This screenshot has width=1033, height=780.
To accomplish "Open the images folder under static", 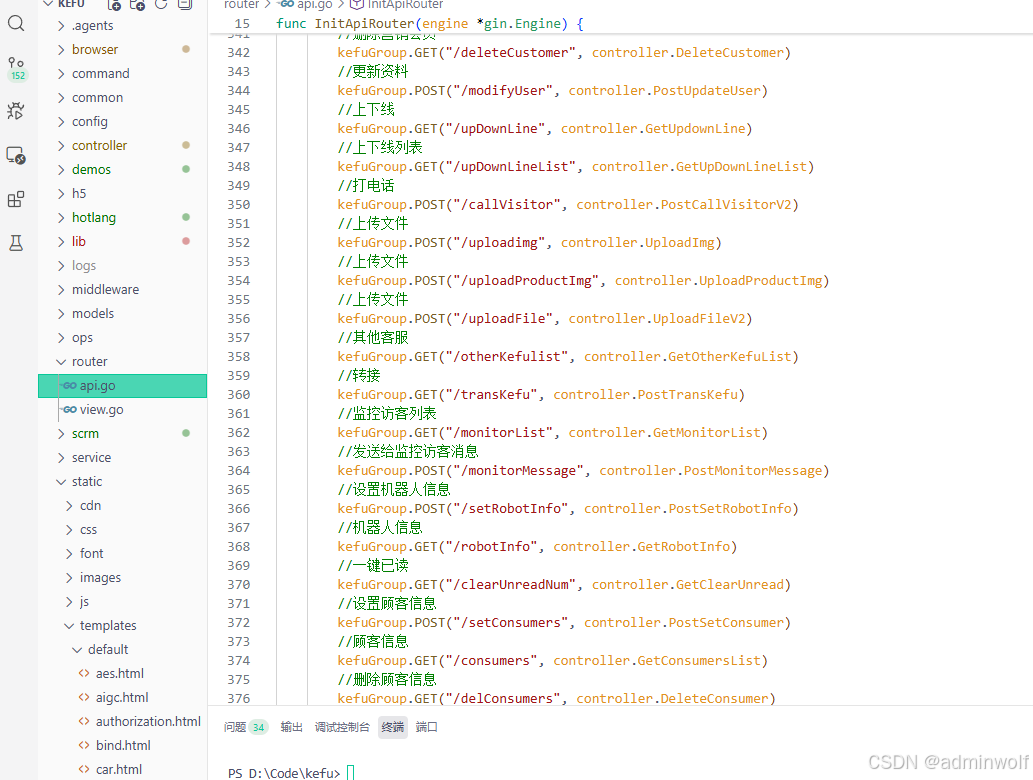I will pos(123,578).
